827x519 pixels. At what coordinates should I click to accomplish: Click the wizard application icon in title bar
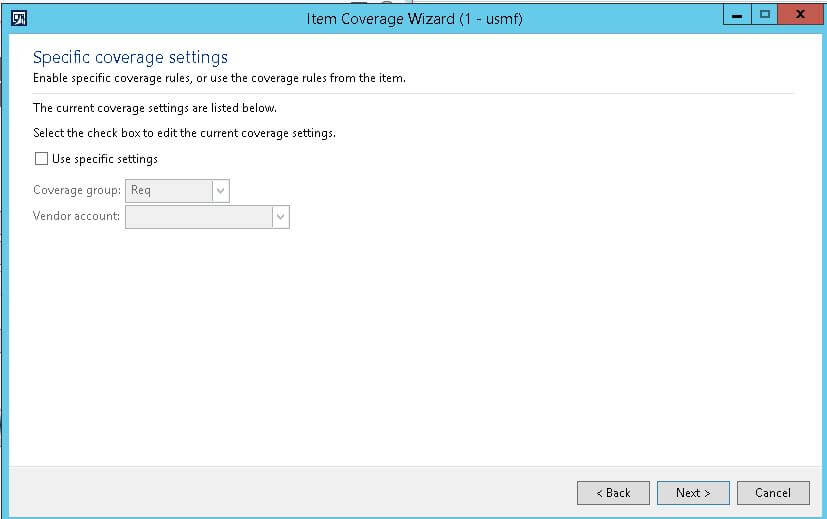coord(19,17)
